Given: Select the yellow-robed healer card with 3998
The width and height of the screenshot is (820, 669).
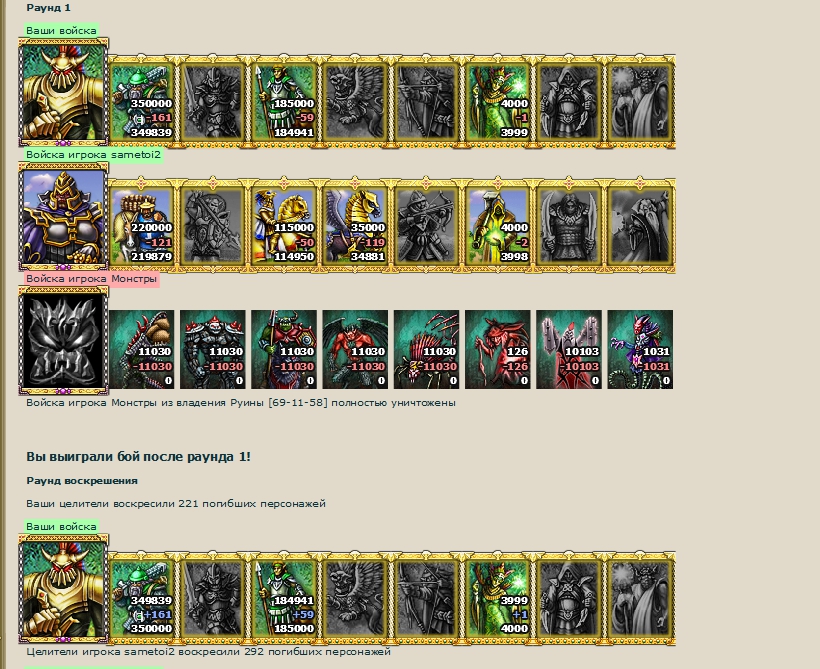Looking at the screenshot, I should [497, 225].
